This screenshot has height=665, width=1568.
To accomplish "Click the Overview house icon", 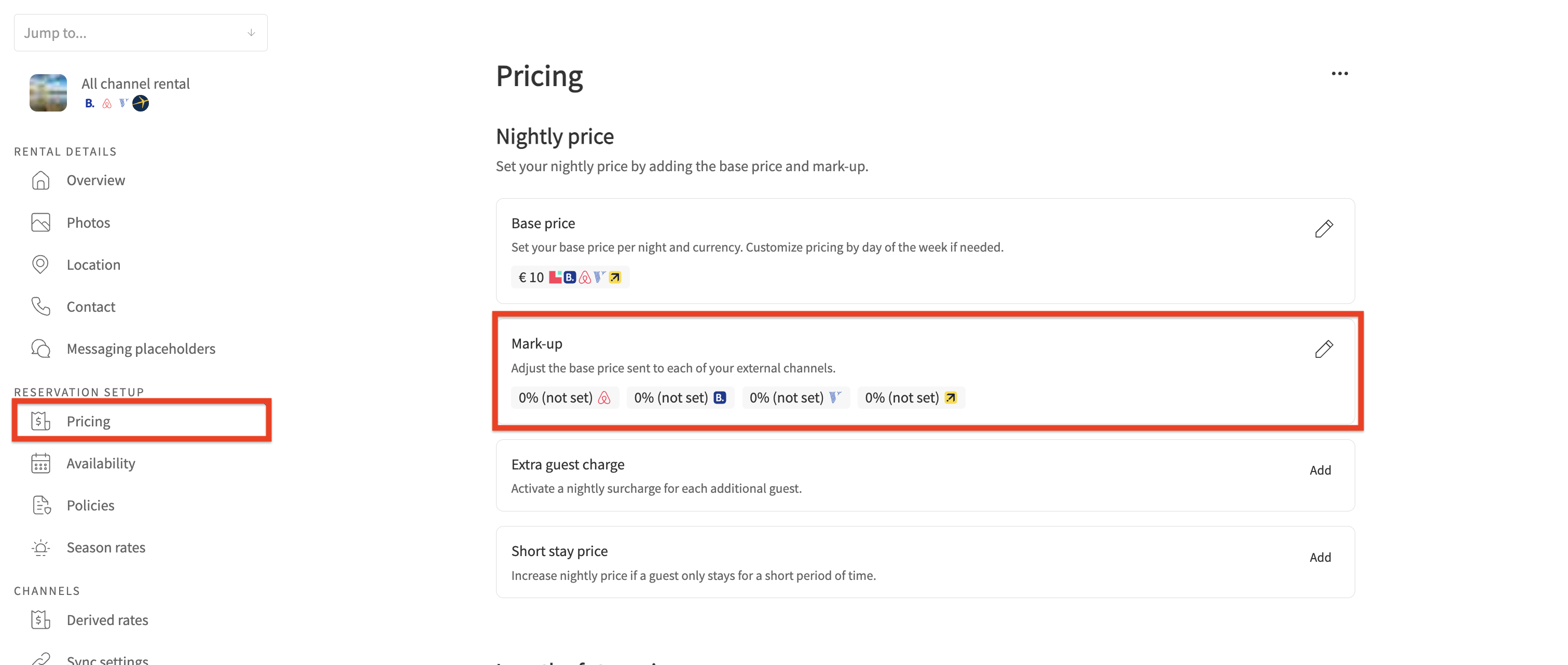I will tap(41, 180).
